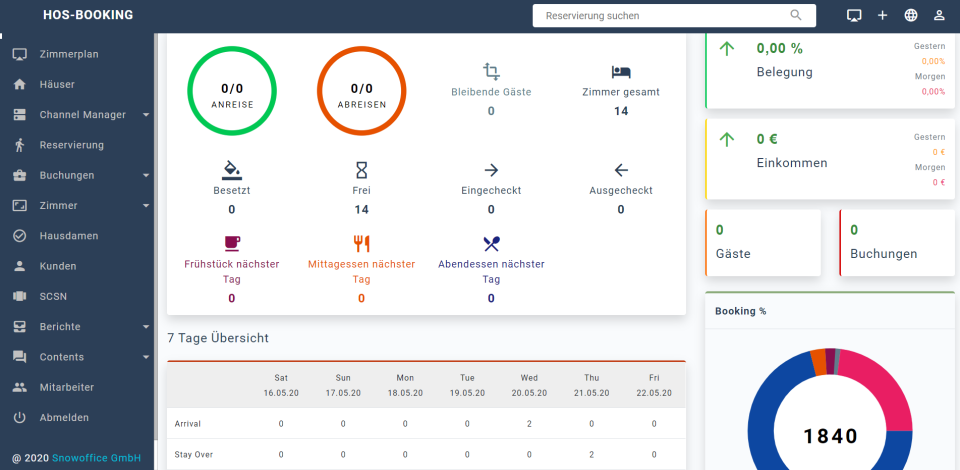Viewport: 960px width, 470px height.
Task: Click Stay Over value 2 under Thu
Action: [x=591, y=455]
